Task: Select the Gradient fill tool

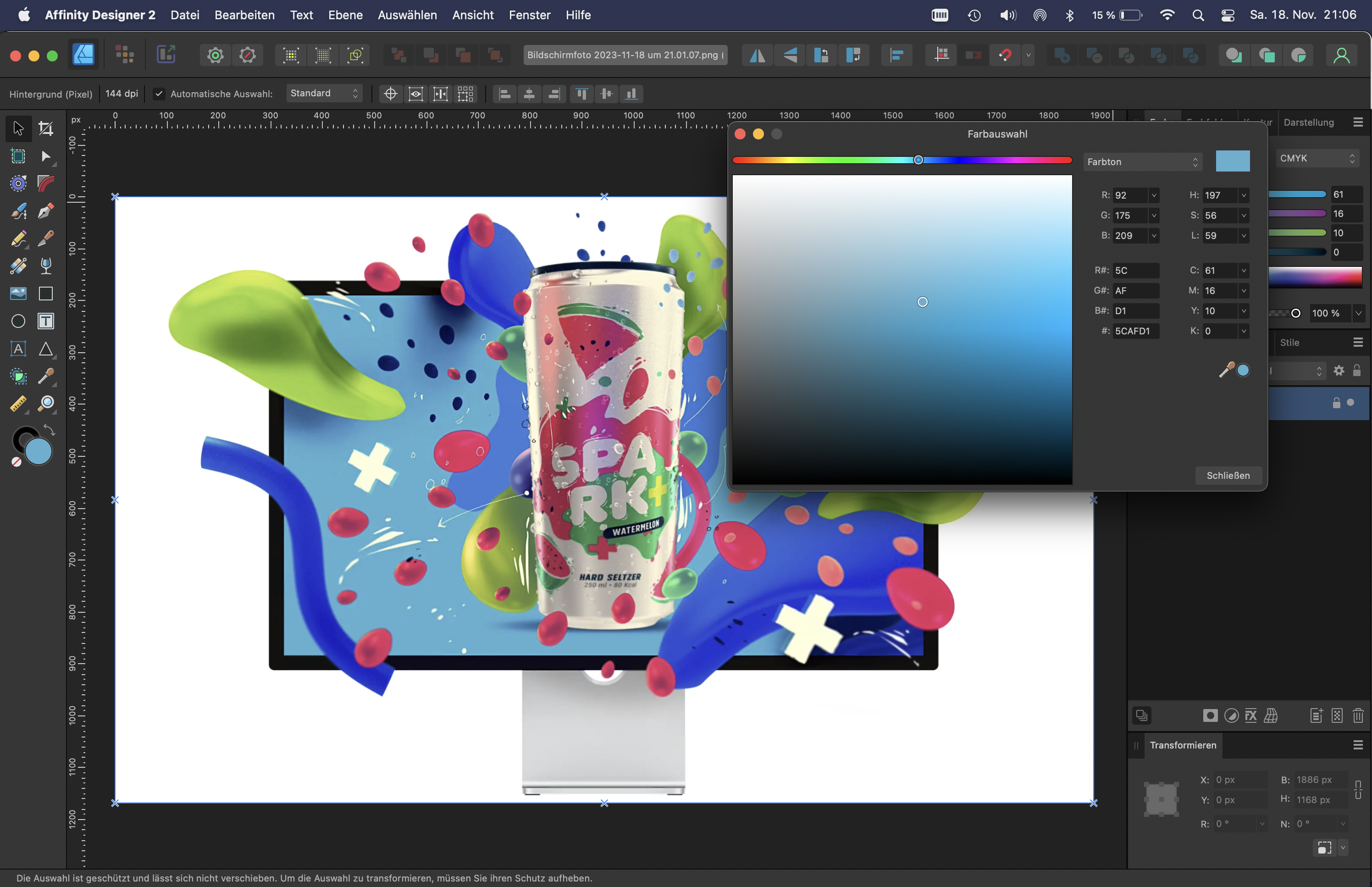Action: 18,266
